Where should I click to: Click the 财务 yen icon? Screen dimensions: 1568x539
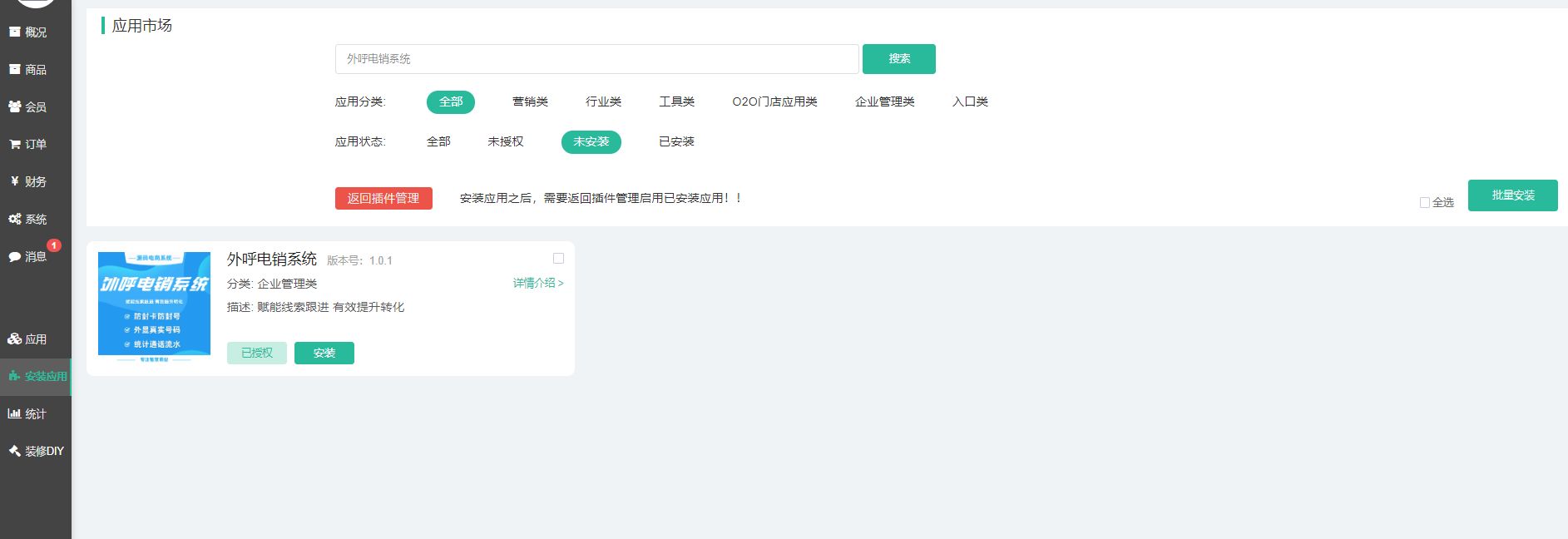tap(14, 181)
